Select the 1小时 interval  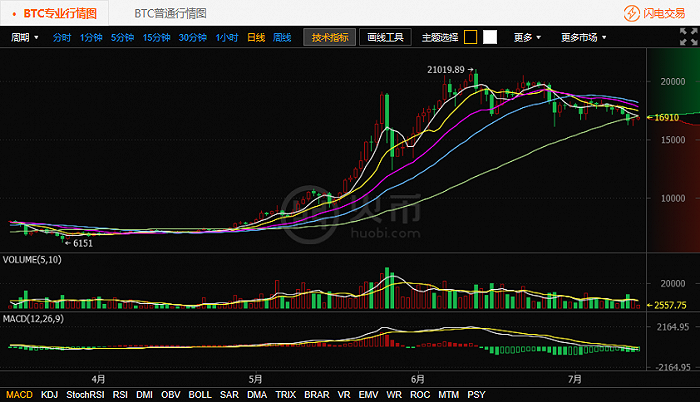pos(227,38)
